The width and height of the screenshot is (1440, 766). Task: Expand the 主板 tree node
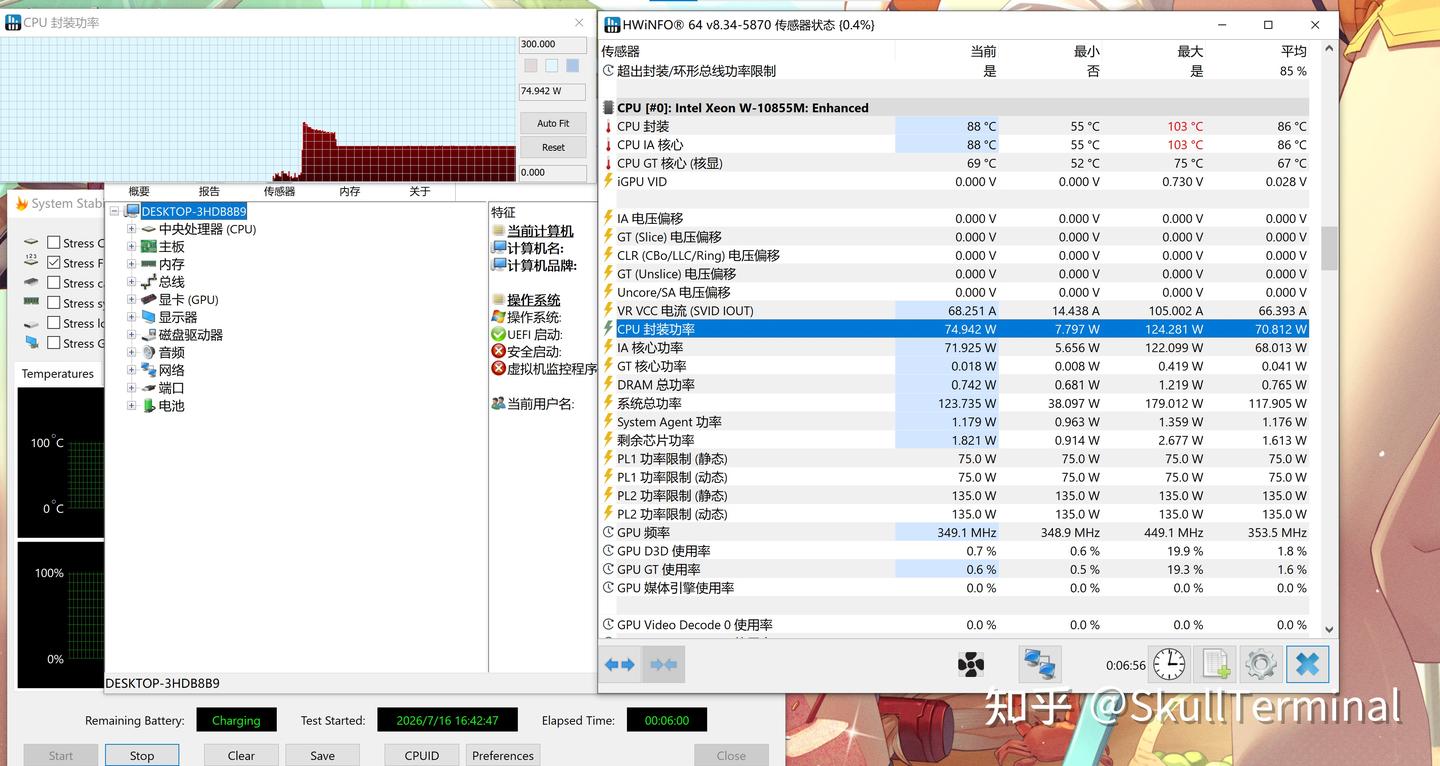tap(131, 246)
